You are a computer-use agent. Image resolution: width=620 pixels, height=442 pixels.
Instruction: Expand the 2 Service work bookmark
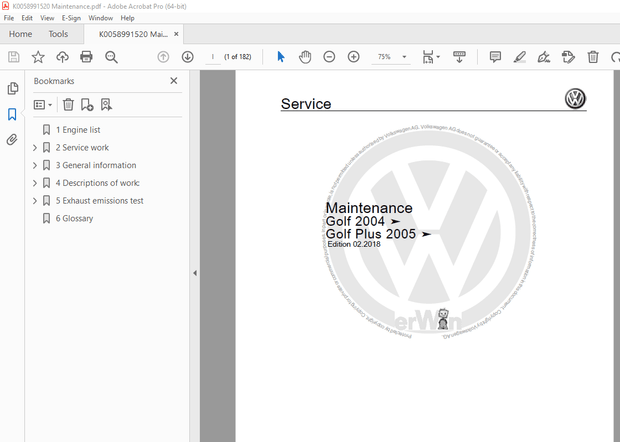pos(35,148)
